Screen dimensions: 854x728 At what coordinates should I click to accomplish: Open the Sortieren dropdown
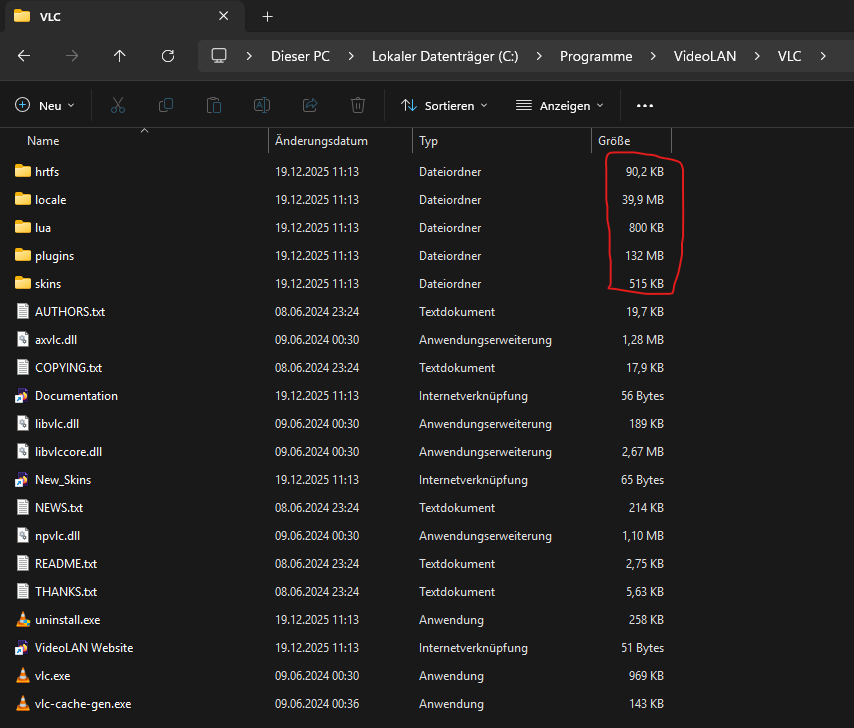pos(444,106)
